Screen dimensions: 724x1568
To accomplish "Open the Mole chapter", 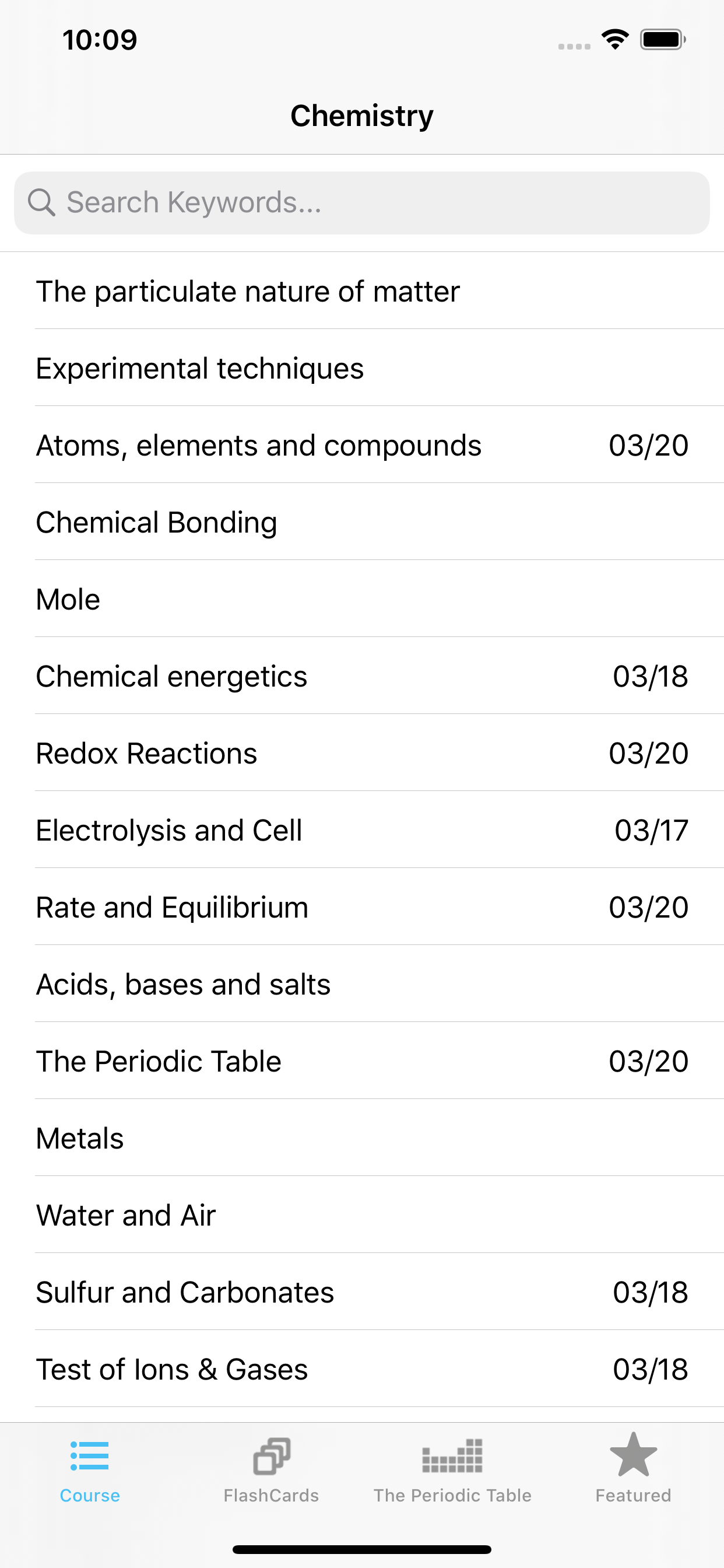I will [362, 599].
